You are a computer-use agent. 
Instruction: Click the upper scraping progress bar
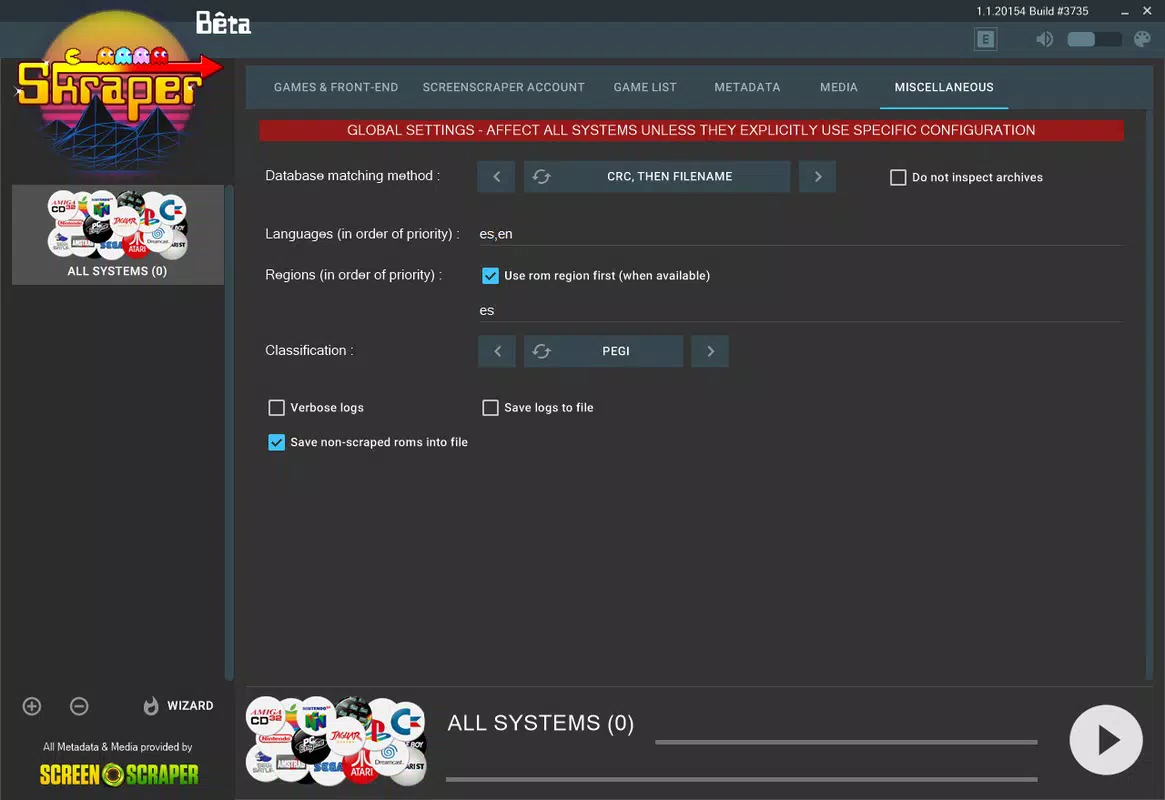tap(846, 742)
